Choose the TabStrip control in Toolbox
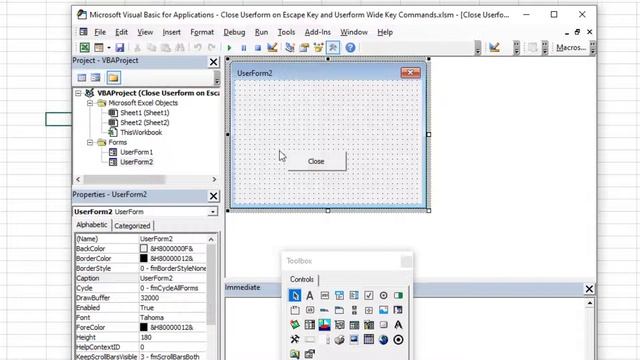Image resolution: width=640 pixels, height=360 pixels. pyautogui.click(x=324, y=310)
